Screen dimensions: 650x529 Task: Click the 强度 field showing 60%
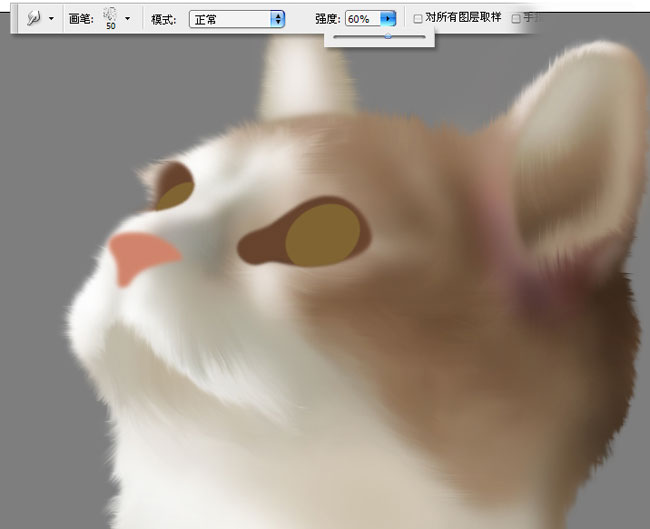361,18
